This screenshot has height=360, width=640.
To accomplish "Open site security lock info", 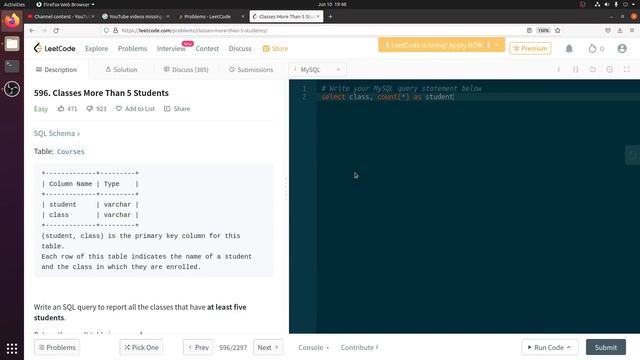I will click(116, 31).
